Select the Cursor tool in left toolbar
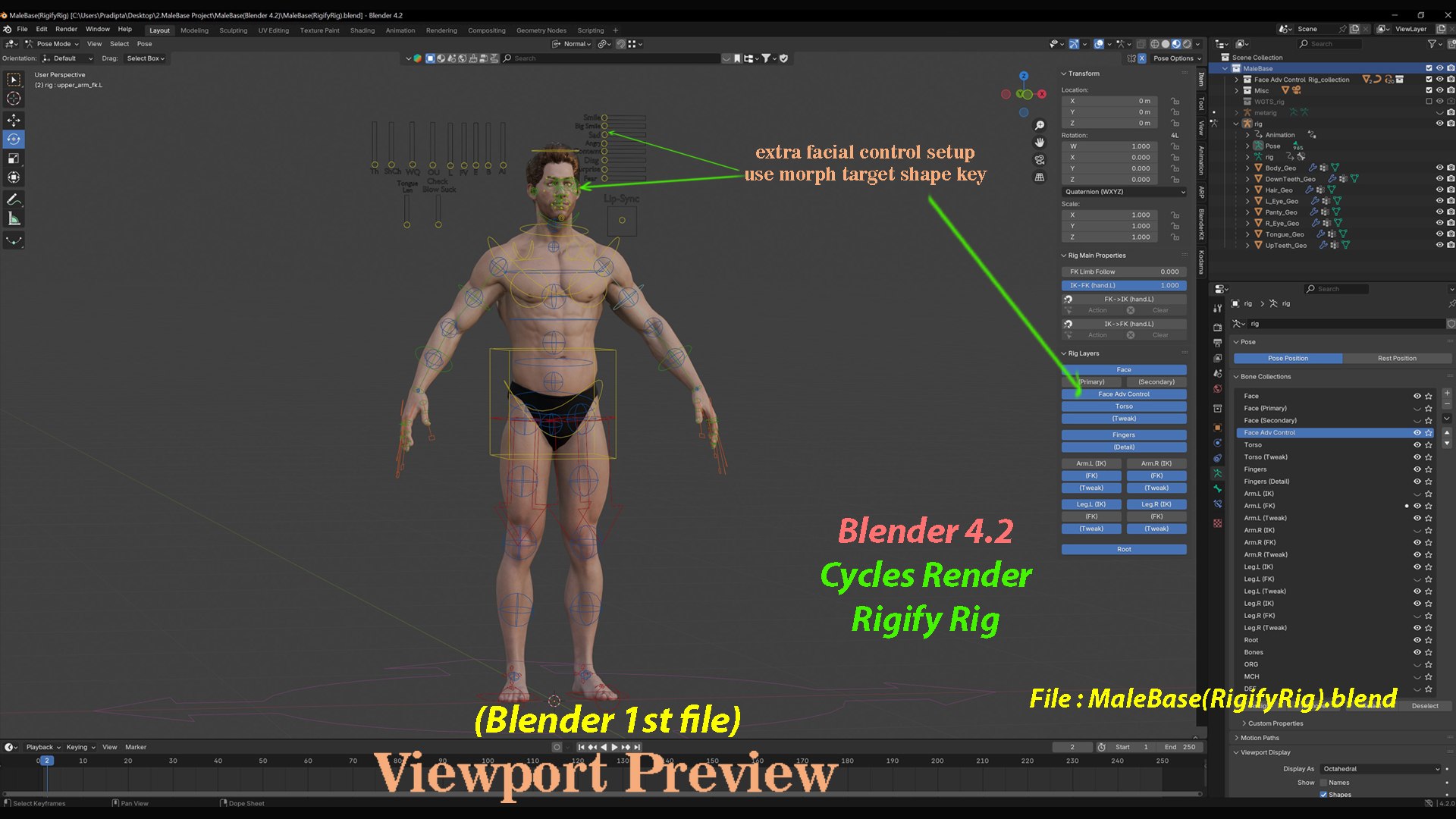Image resolution: width=1456 pixels, height=819 pixels. (x=14, y=99)
